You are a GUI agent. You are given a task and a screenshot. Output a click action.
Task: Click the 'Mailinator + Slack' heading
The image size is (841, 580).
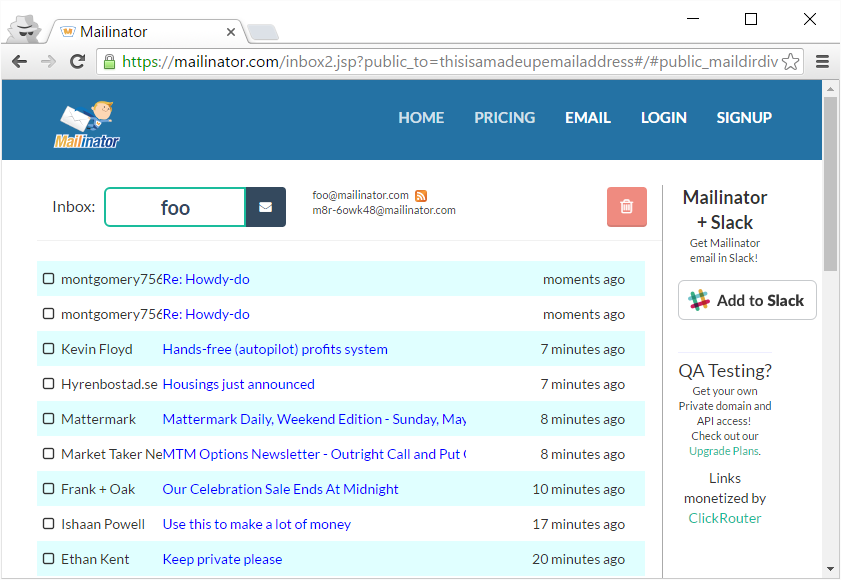[725, 210]
